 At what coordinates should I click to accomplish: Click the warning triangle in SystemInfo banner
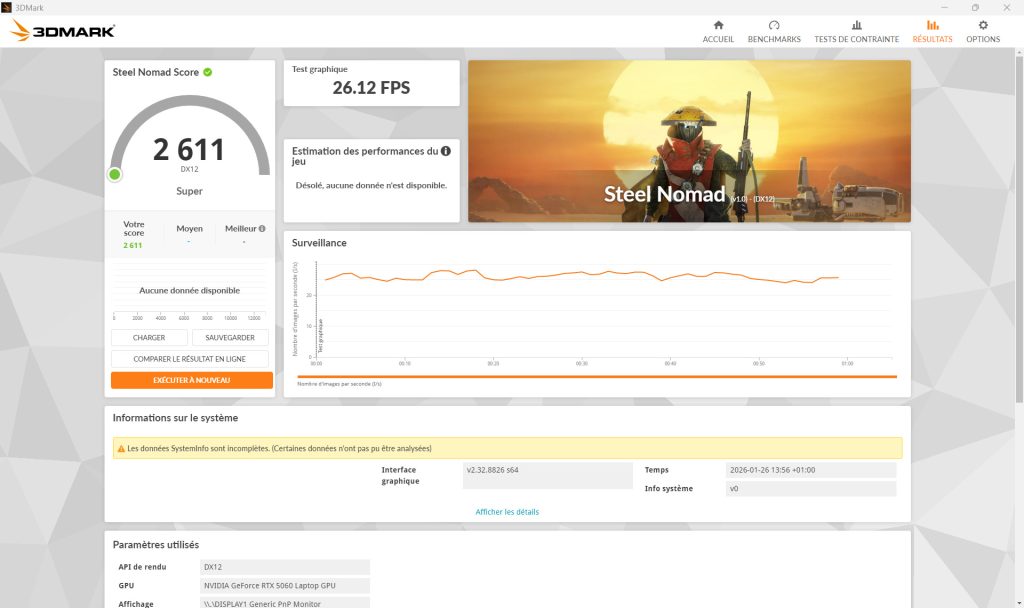click(121, 449)
